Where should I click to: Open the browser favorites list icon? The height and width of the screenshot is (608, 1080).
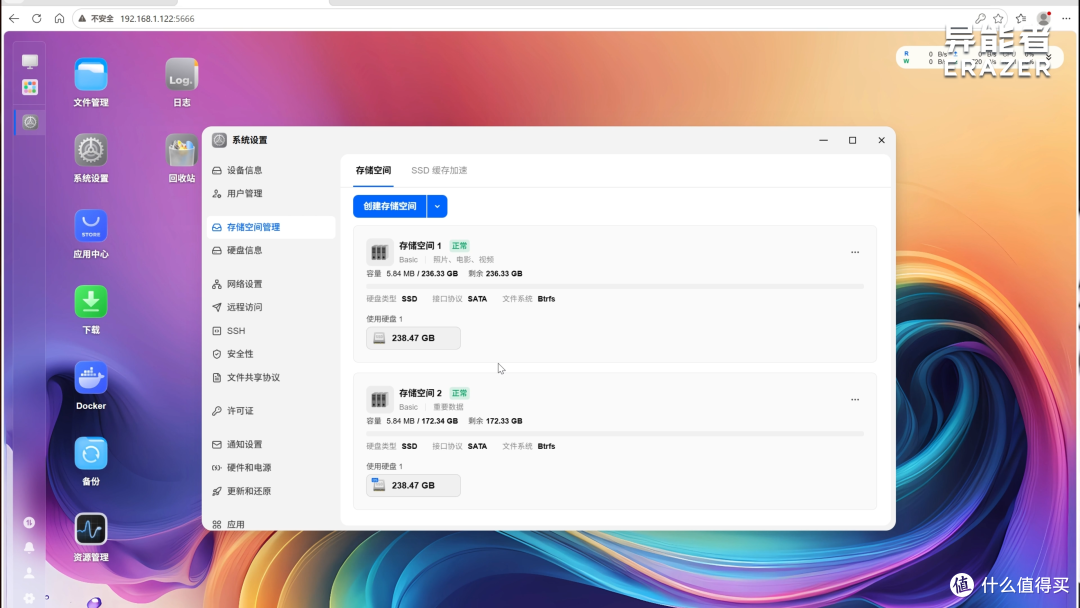(1021, 19)
